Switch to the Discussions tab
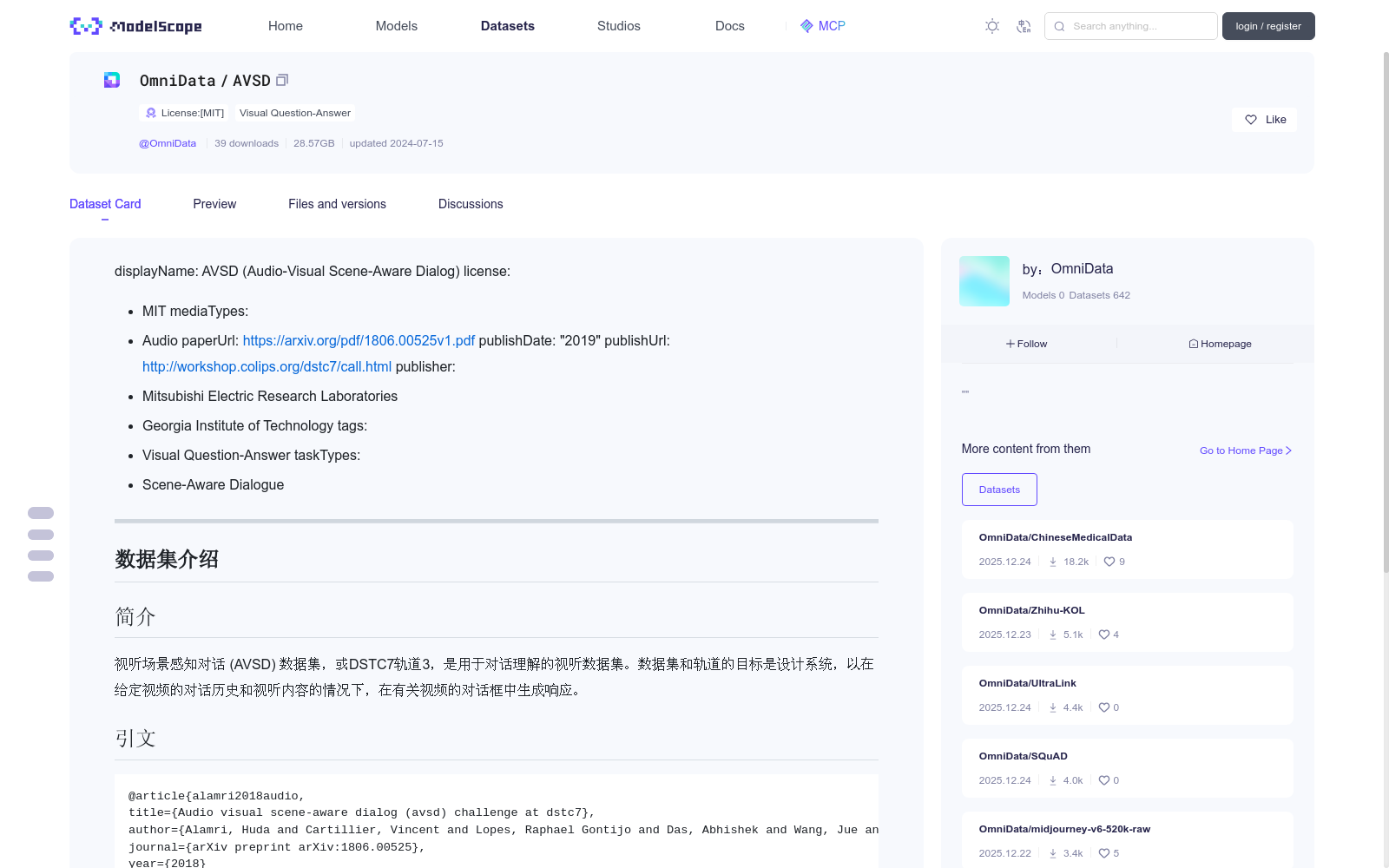The width and height of the screenshot is (1389, 868). tap(471, 204)
